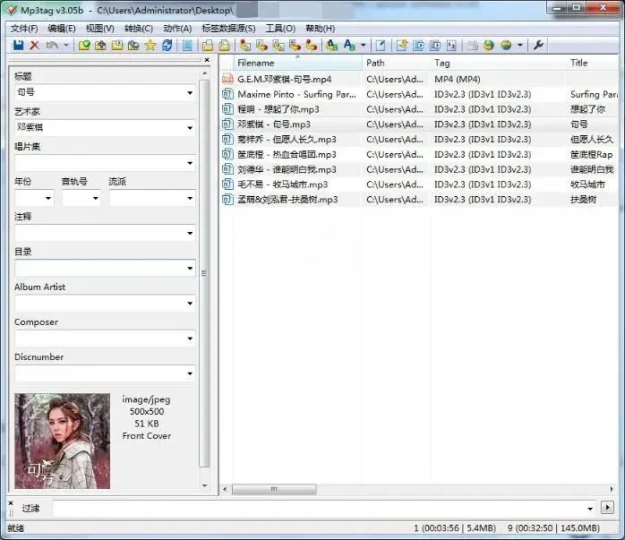This screenshot has height=540, width=625.
Task: Click the tag panel vertical scrollbar
Action: [204, 275]
